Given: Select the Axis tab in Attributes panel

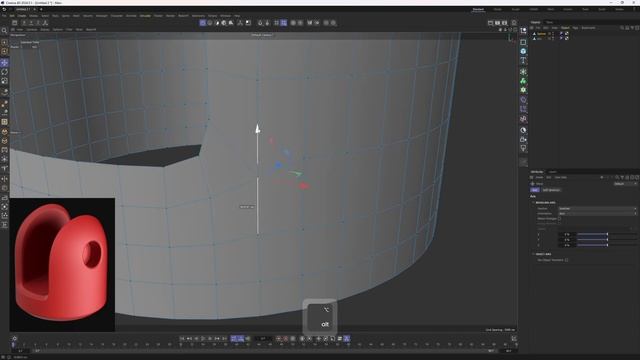Looking at the screenshot, I should [x=535, y=190].
